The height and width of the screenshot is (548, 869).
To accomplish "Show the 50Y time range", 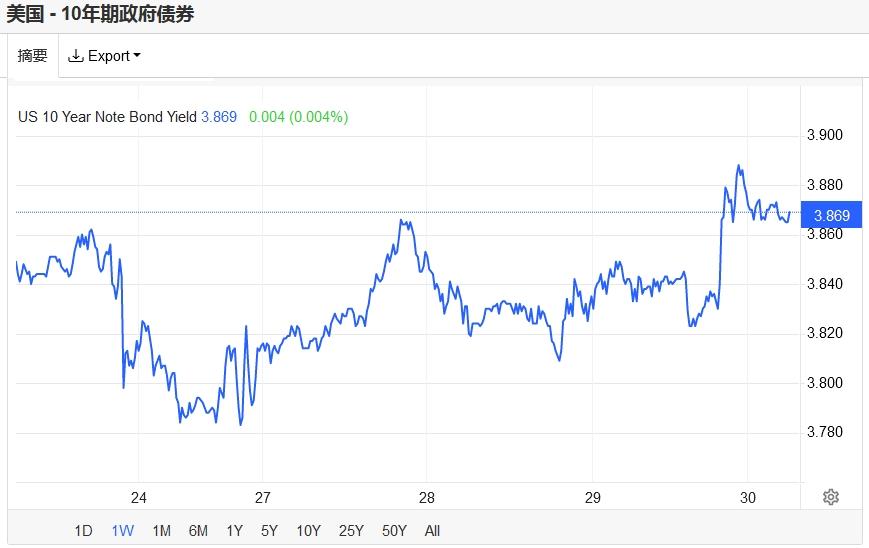I will pos(394,531).
